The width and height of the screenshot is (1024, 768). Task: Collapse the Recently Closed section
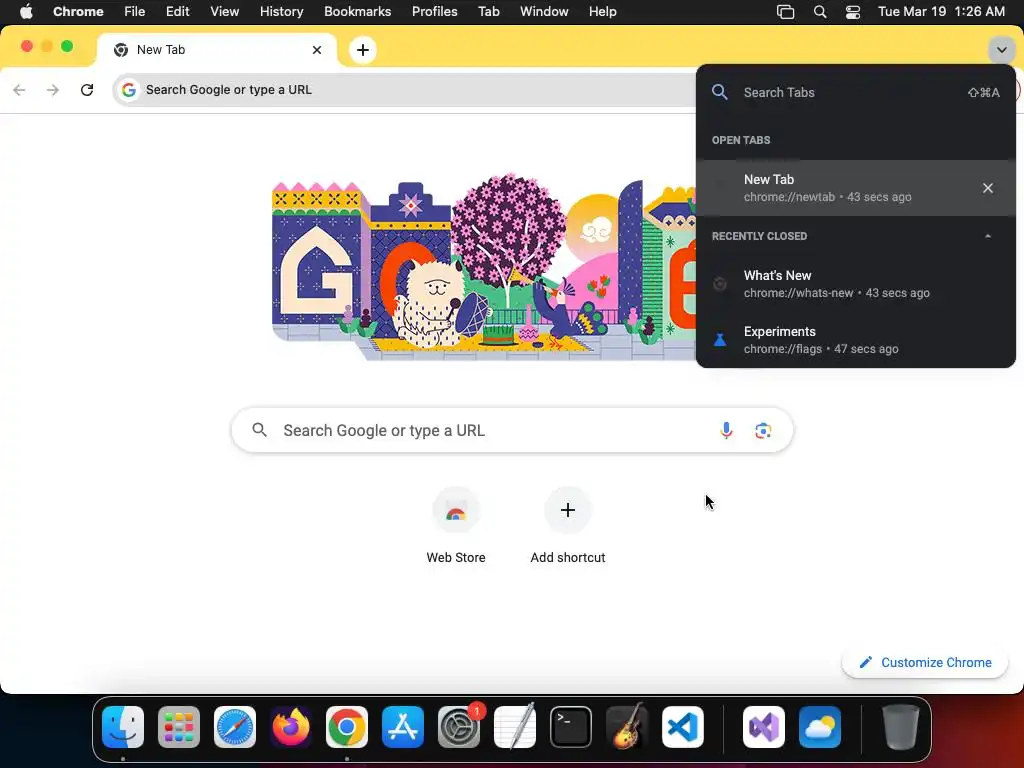[x=987, y=236]
